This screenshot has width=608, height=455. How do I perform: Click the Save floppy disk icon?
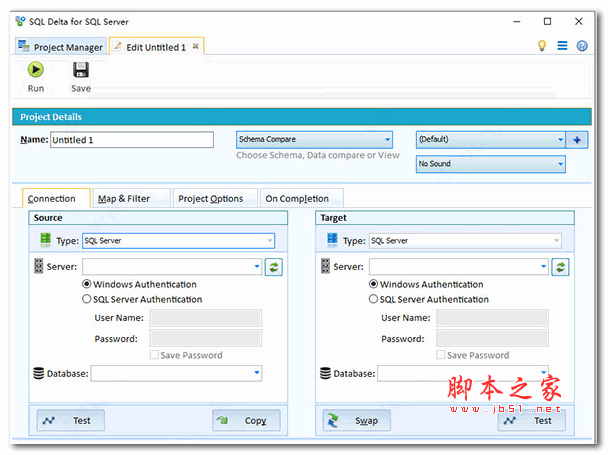click(x=81, y=70)
